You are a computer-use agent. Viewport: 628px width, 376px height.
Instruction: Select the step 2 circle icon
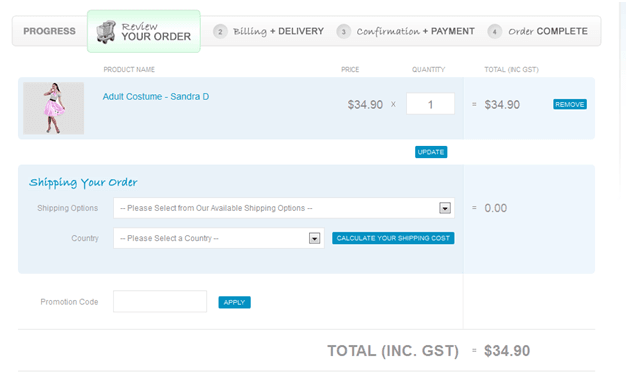(220, 31)
